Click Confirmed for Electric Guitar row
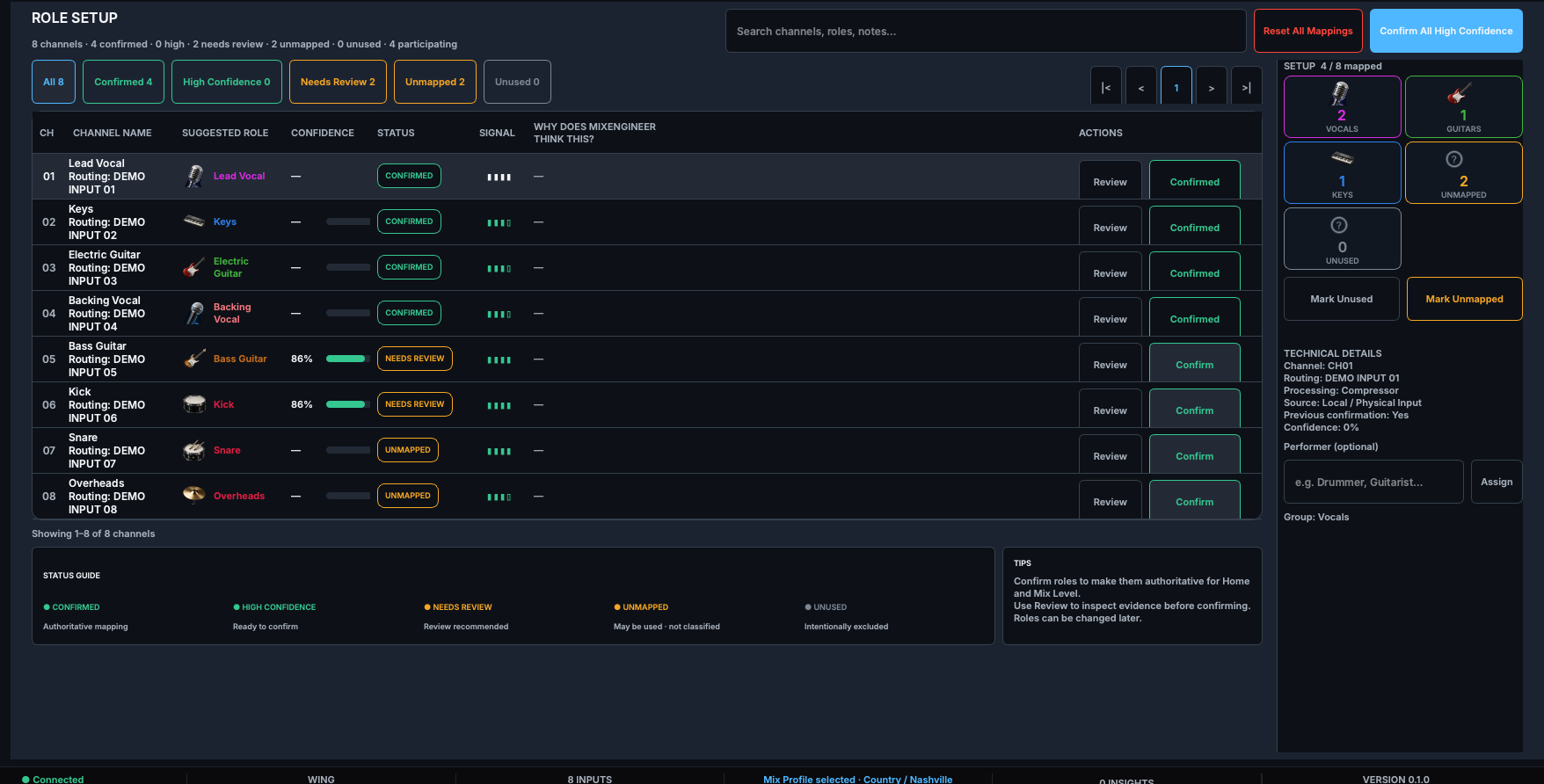The image size is (1544, 784). pos(1195,272)
